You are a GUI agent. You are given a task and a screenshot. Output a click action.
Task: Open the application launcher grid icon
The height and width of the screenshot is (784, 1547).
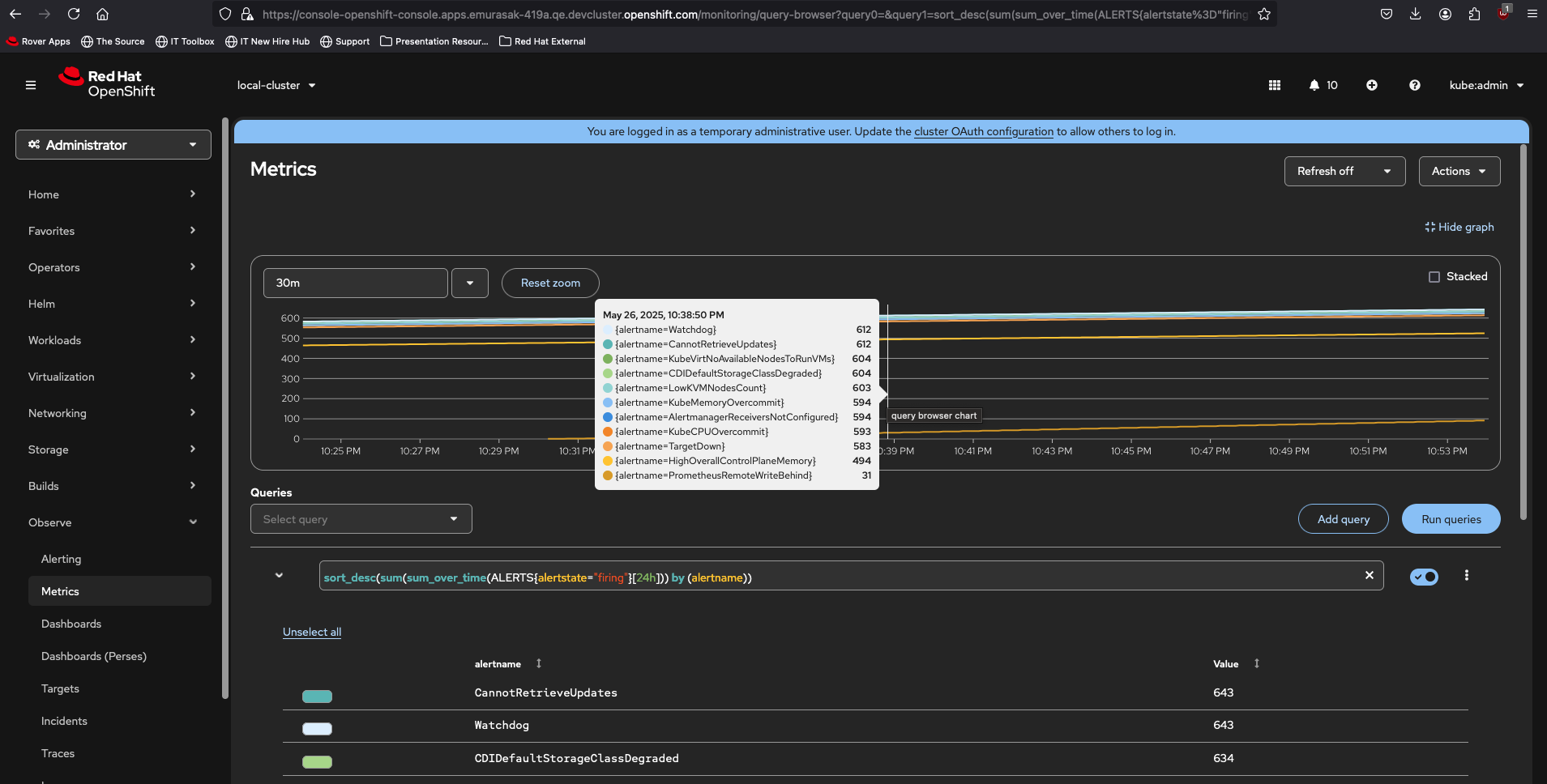(1275, 85)
